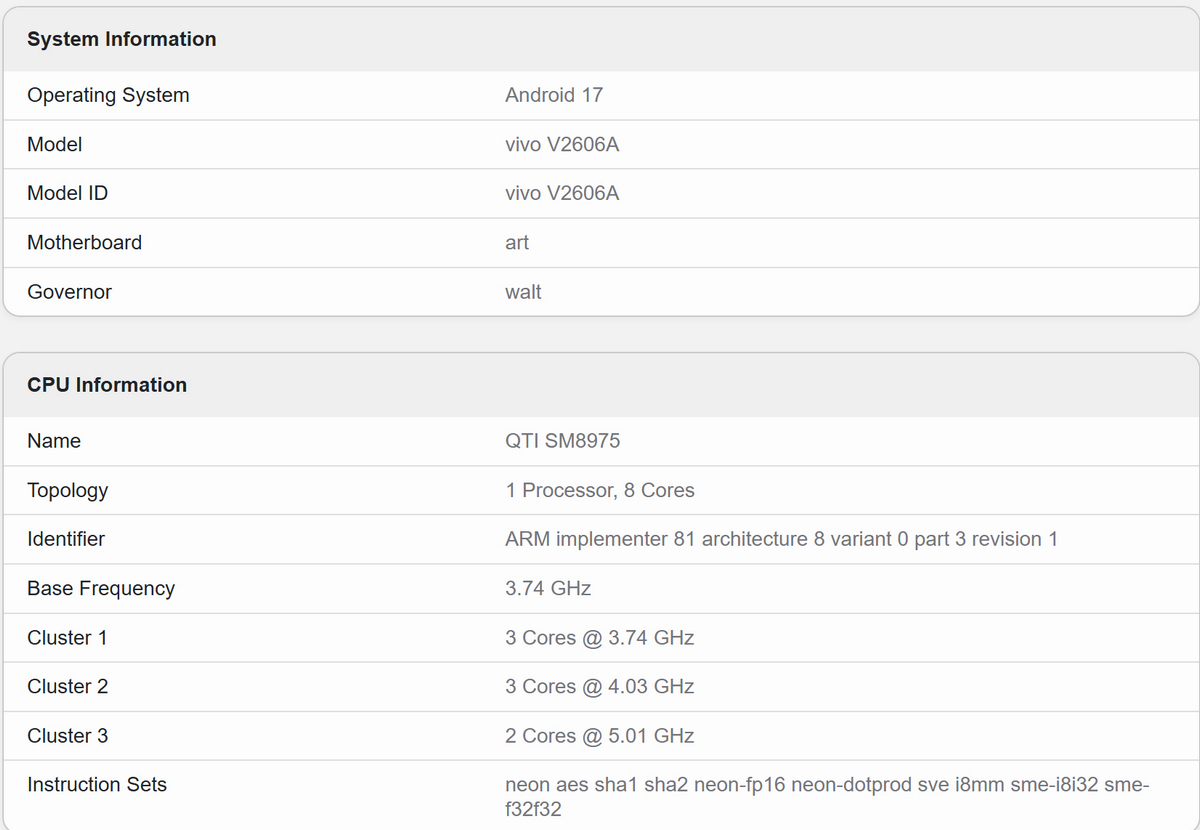Click the CPU Information header
Screen dimensions: 1200x830
107,385
